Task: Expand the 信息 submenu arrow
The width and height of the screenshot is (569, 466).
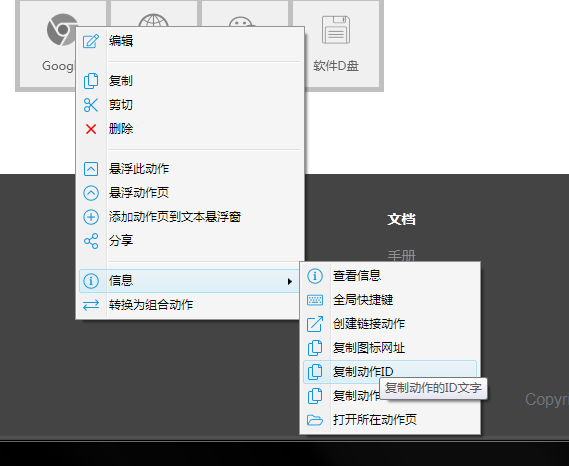Action: (290, 281)
